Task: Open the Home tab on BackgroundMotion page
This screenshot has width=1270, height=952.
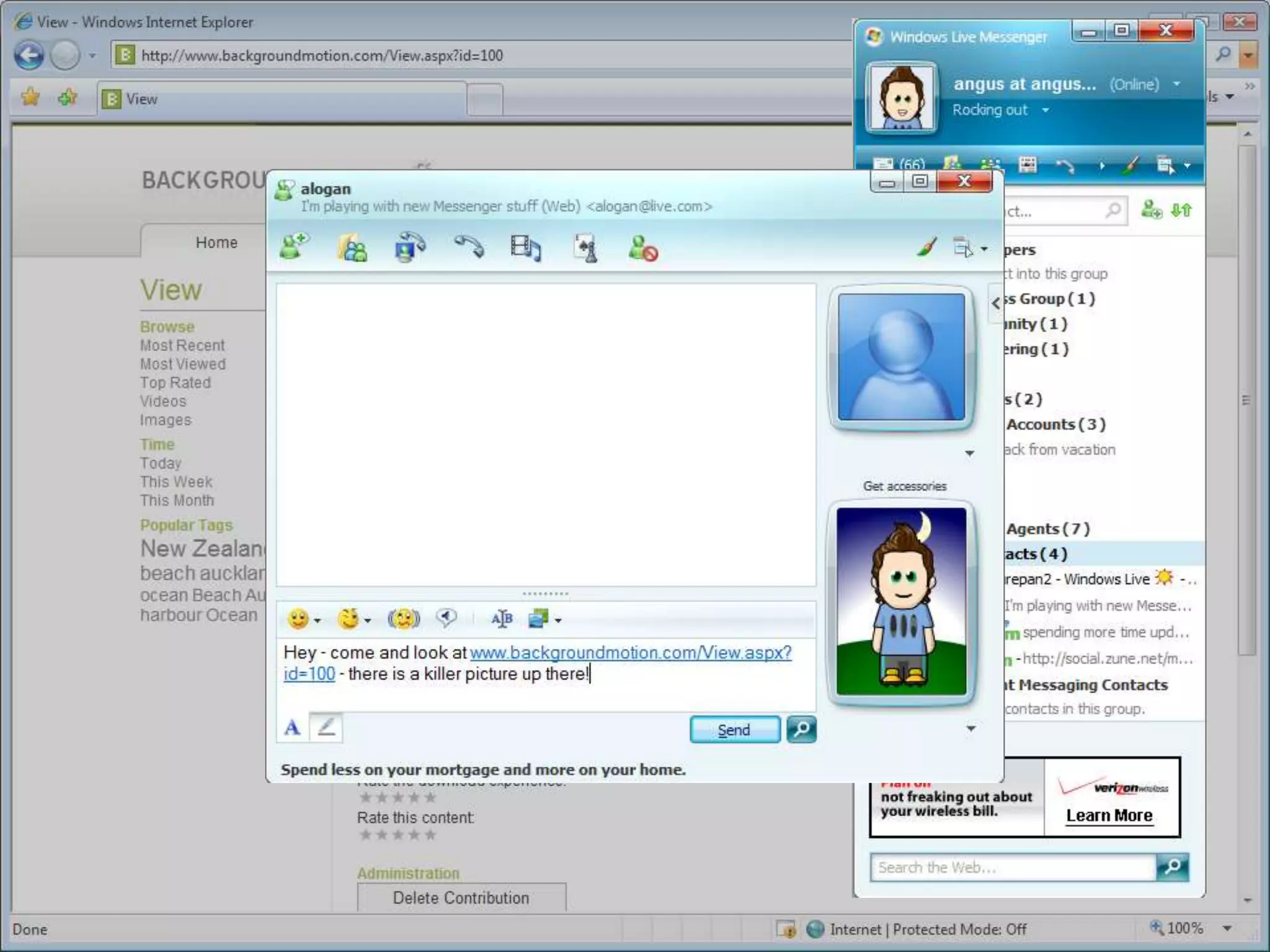Action: tap(216, 242)
